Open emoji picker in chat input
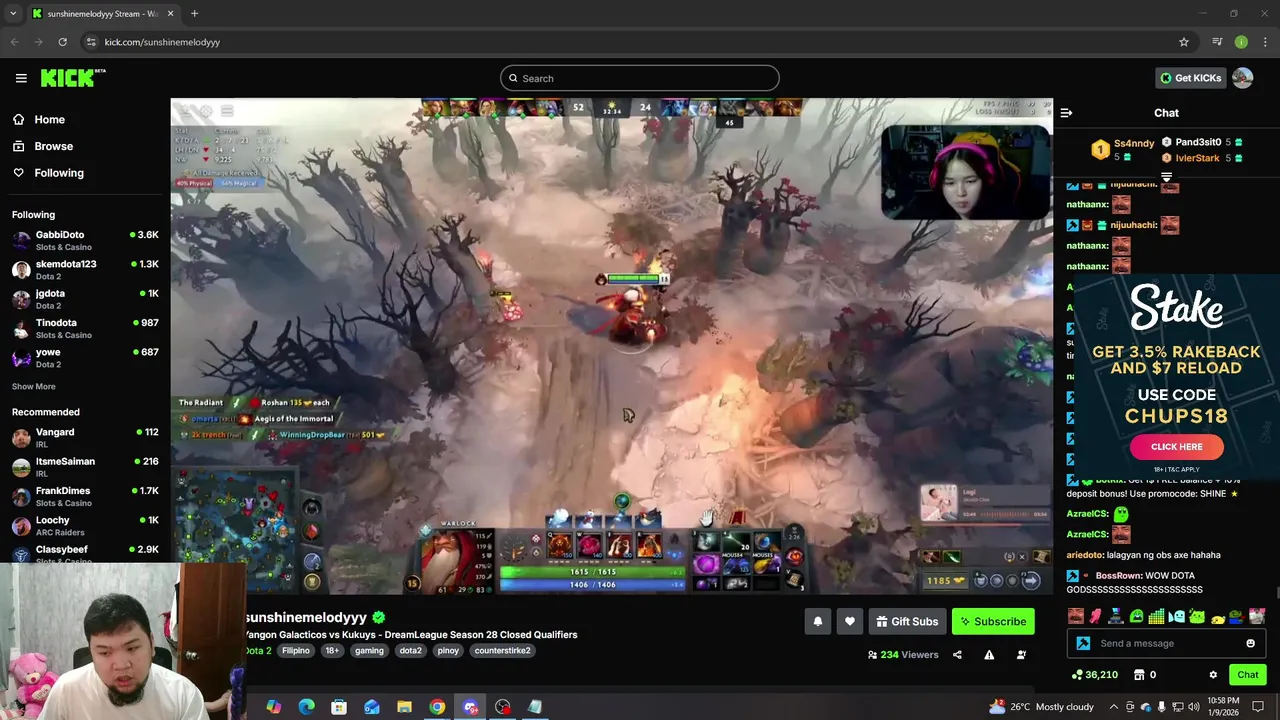1280x720 pixels. pos(1250,644)
